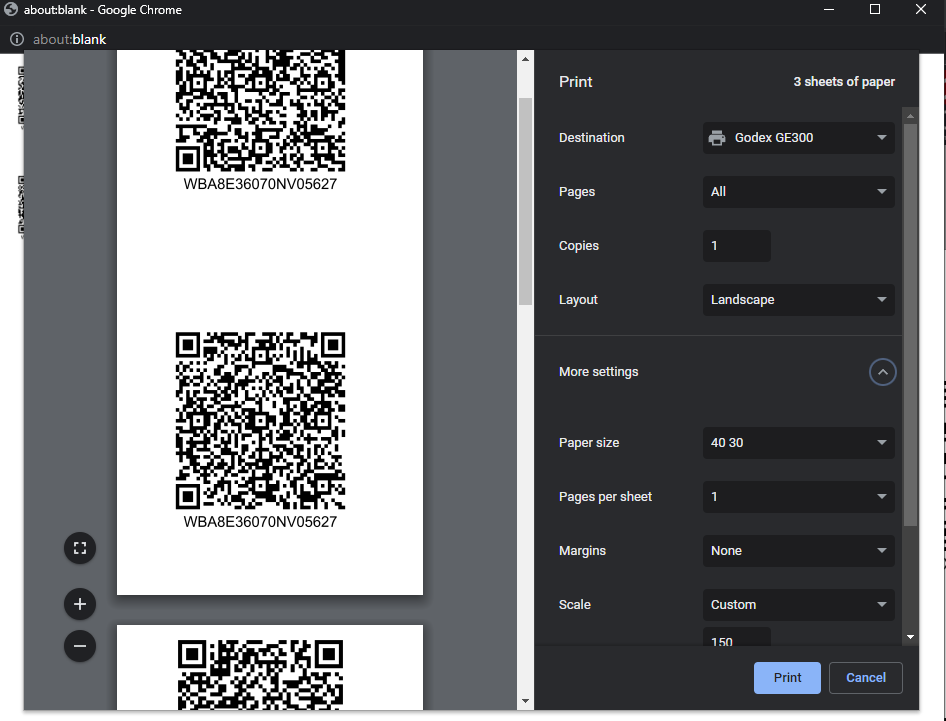Image resolution: width=946 pixels, height=721 pixels.
Task: Zoom out the print preview
Action: [x=80, y=646]
